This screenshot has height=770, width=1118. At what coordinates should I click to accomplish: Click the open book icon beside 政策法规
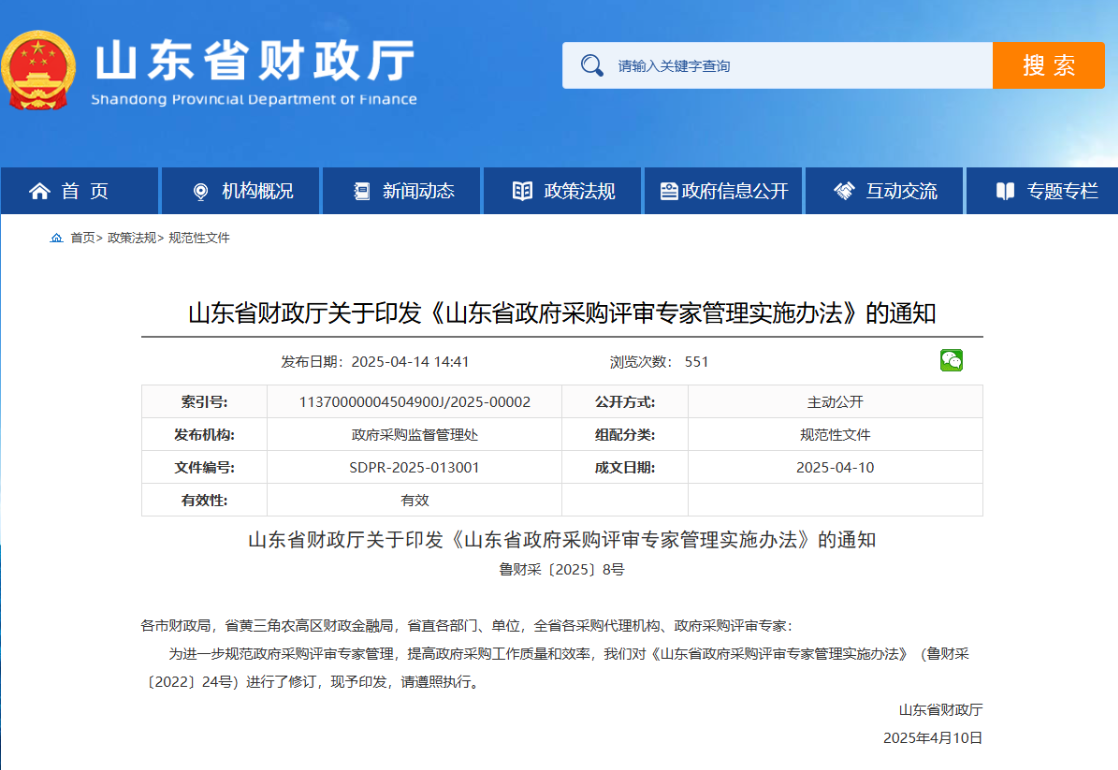click(522, 191)
